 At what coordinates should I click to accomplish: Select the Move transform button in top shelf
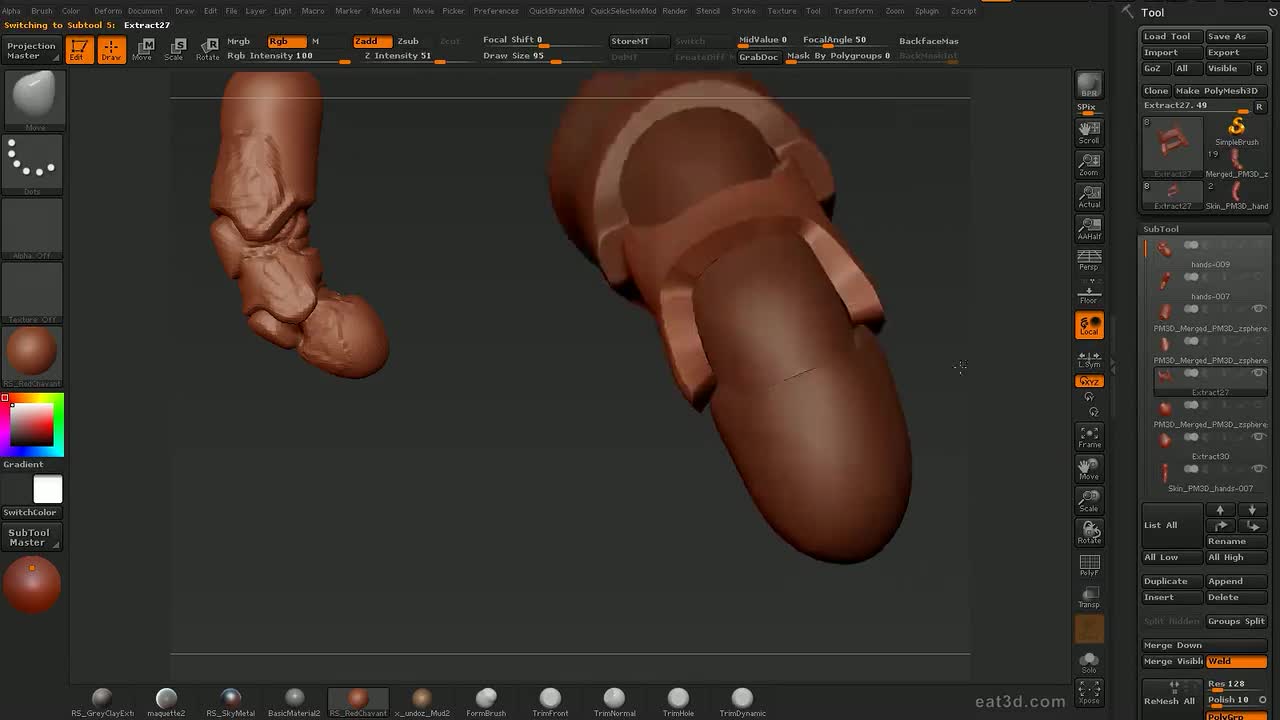(x=144, y=49)
